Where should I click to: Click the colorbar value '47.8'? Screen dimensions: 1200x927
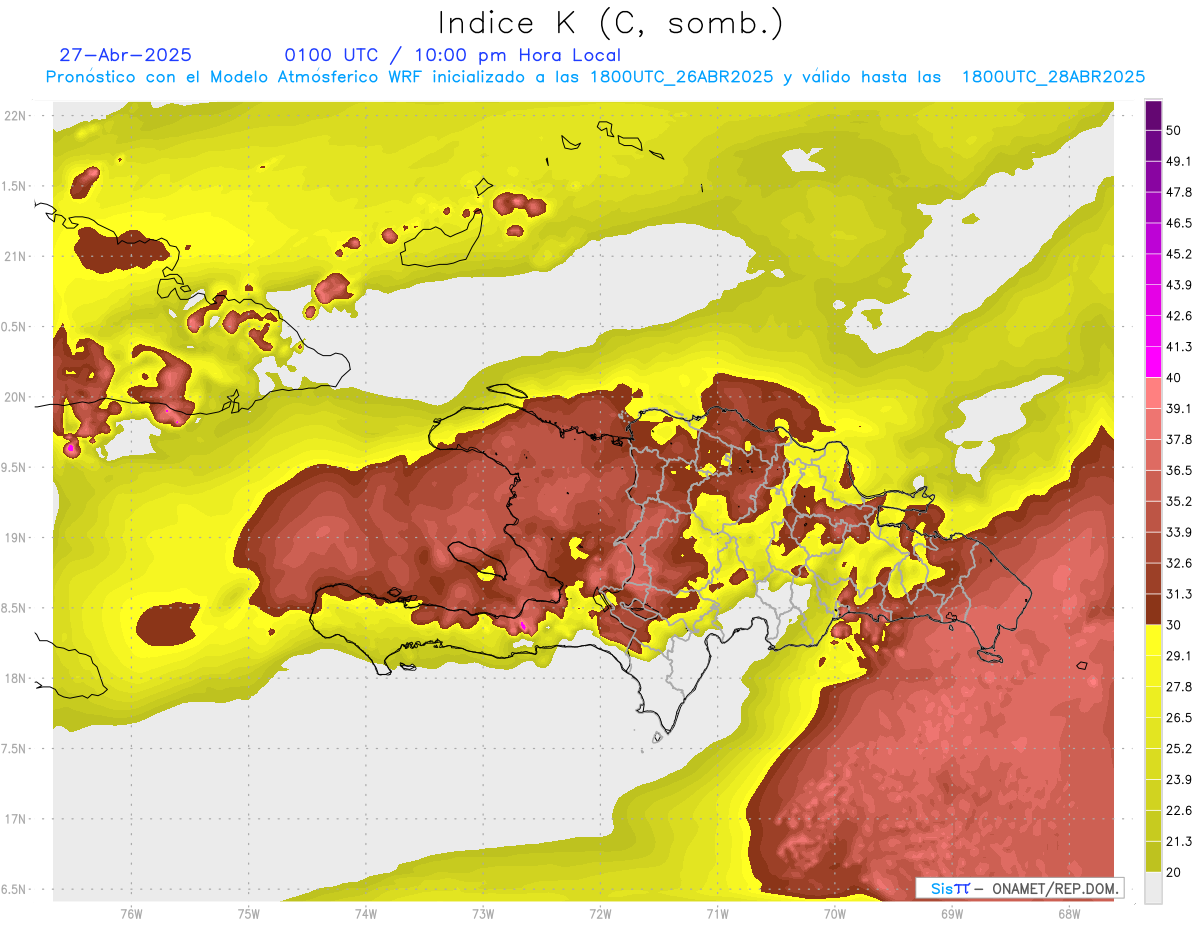(x=1178, y=192)
